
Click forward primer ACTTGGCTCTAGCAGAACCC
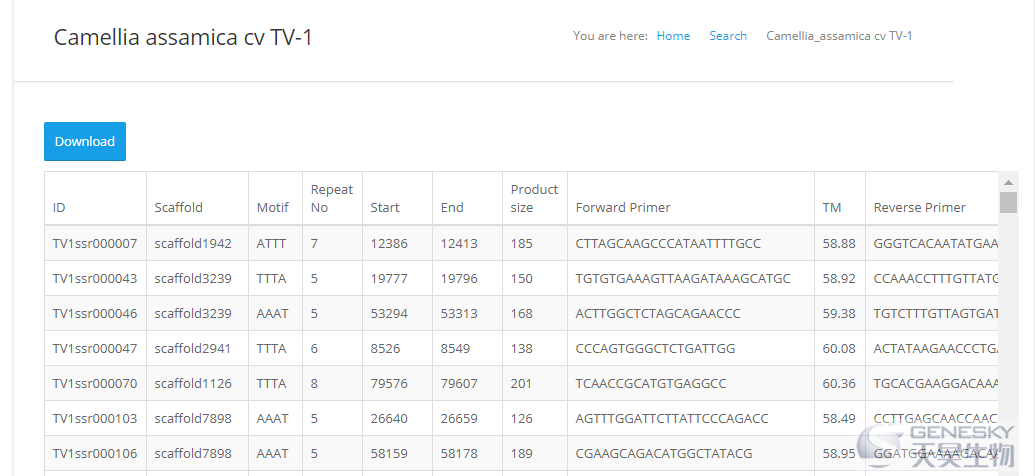[x=658, y=314]
